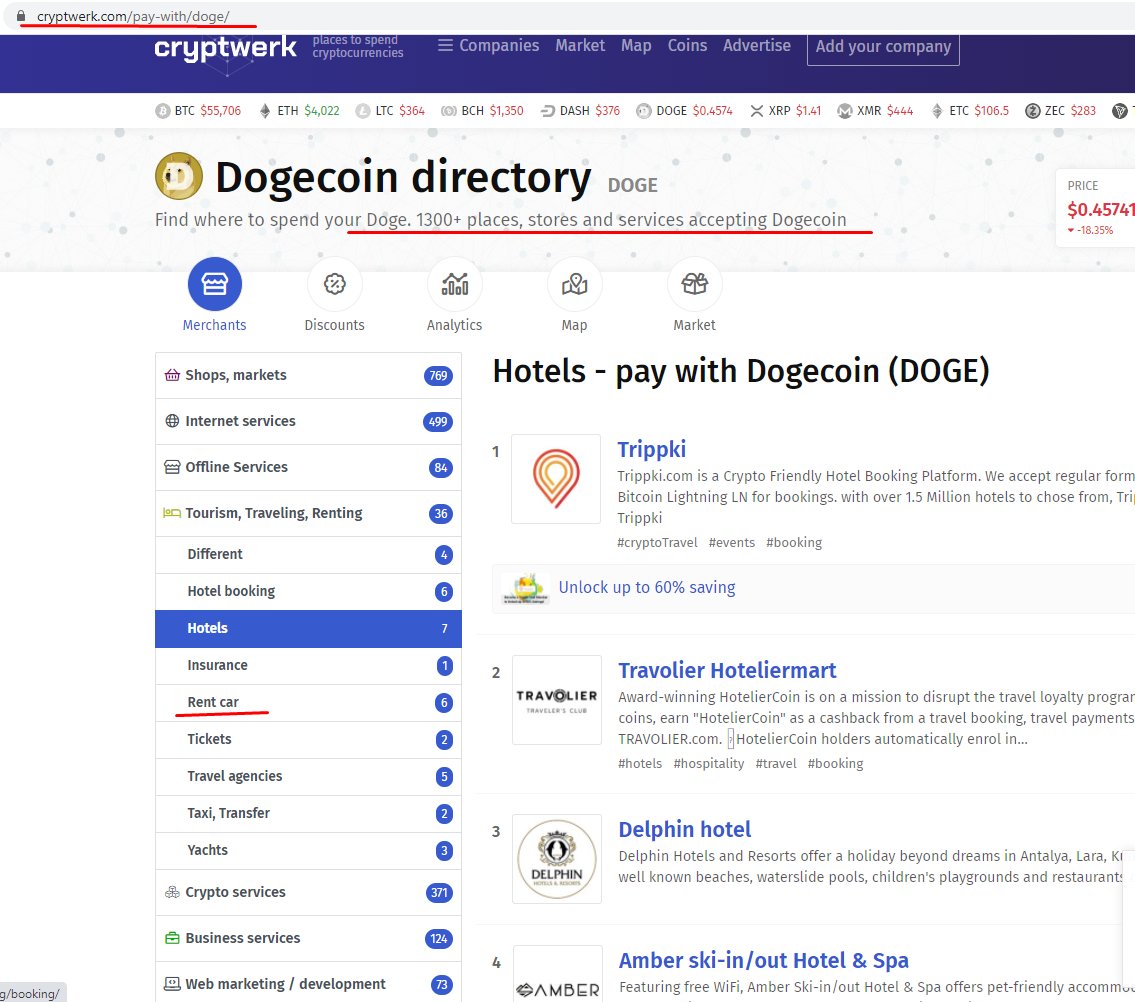
Task: Open the Market gift box icon
Action: point(694,284)
